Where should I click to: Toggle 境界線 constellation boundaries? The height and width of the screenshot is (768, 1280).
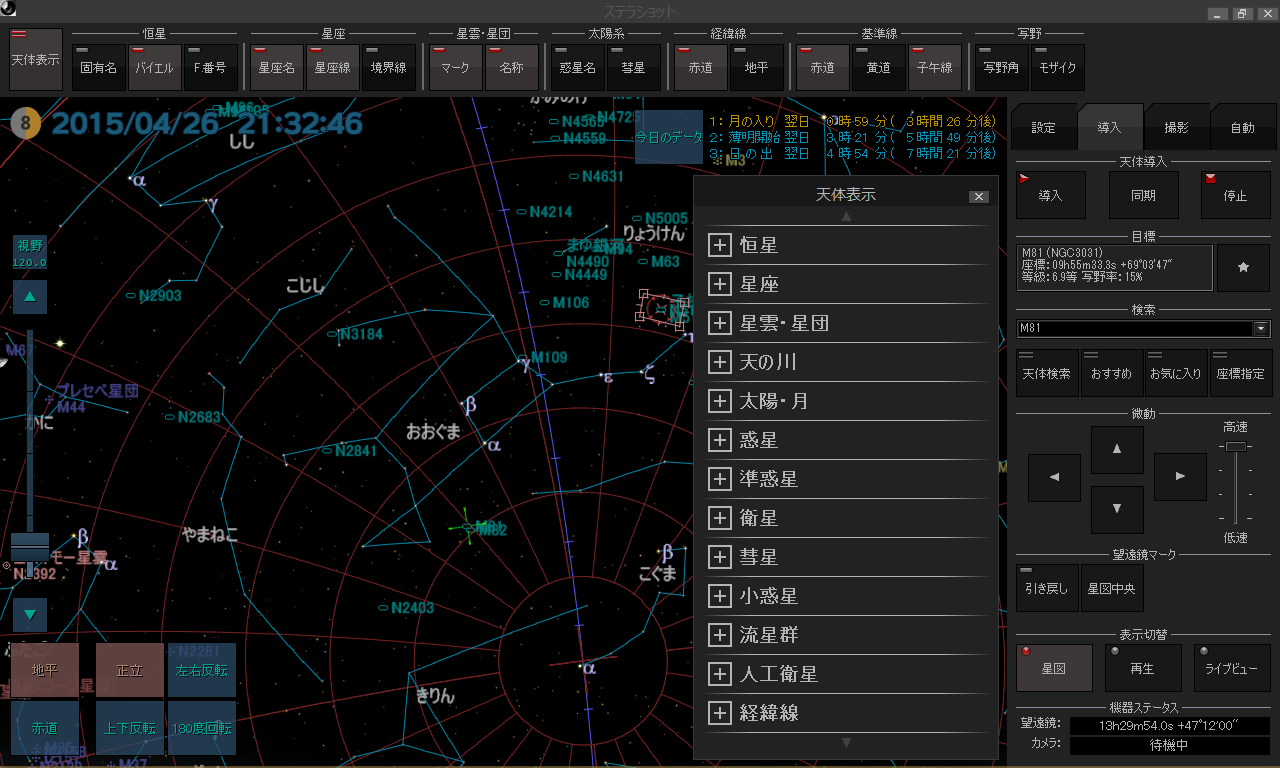pyautogui.click(x=388, y=67)
